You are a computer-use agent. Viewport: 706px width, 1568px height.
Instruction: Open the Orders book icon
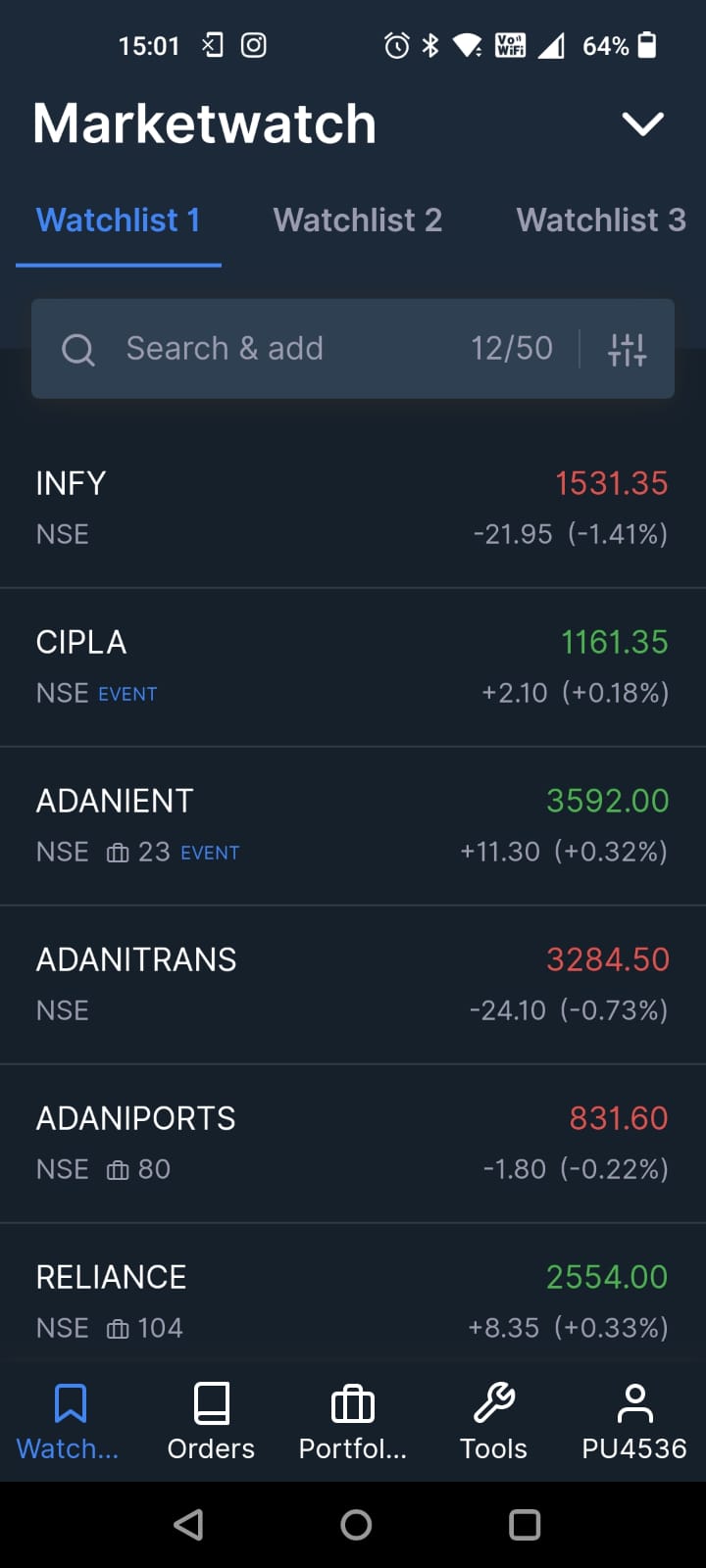coord(211,1403)
